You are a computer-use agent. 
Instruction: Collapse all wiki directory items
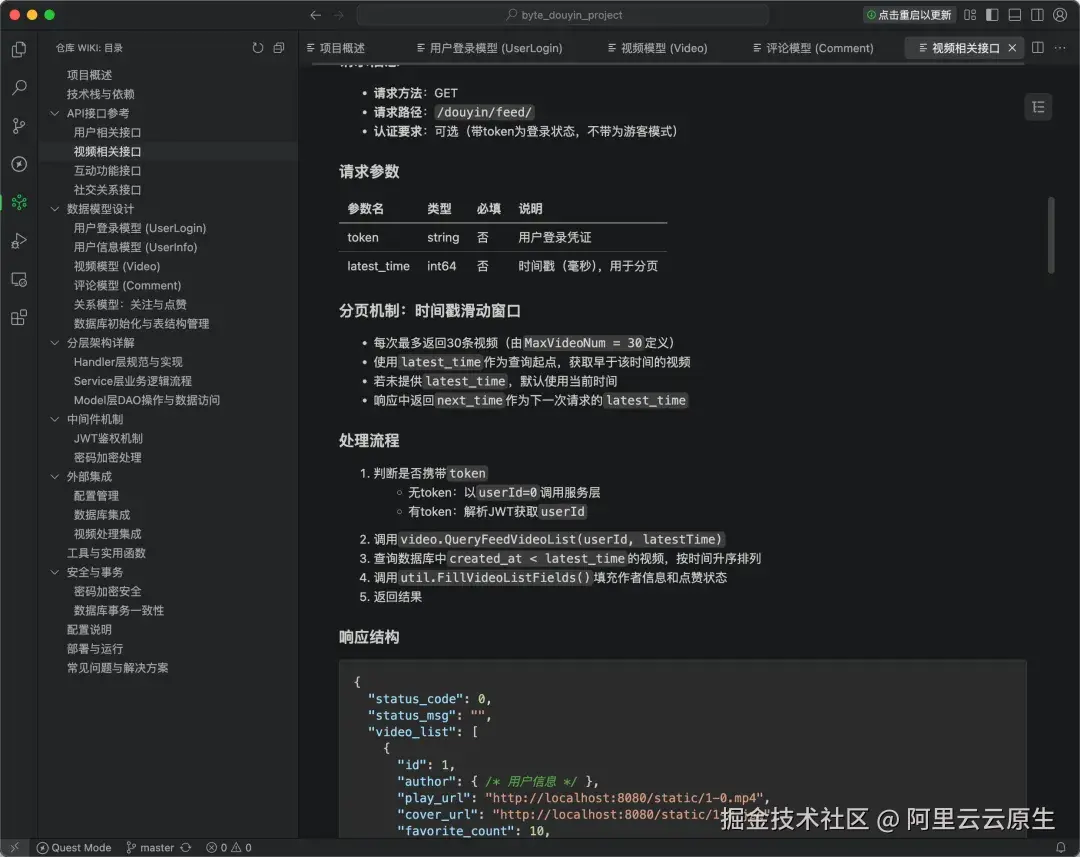coord(279,48)
